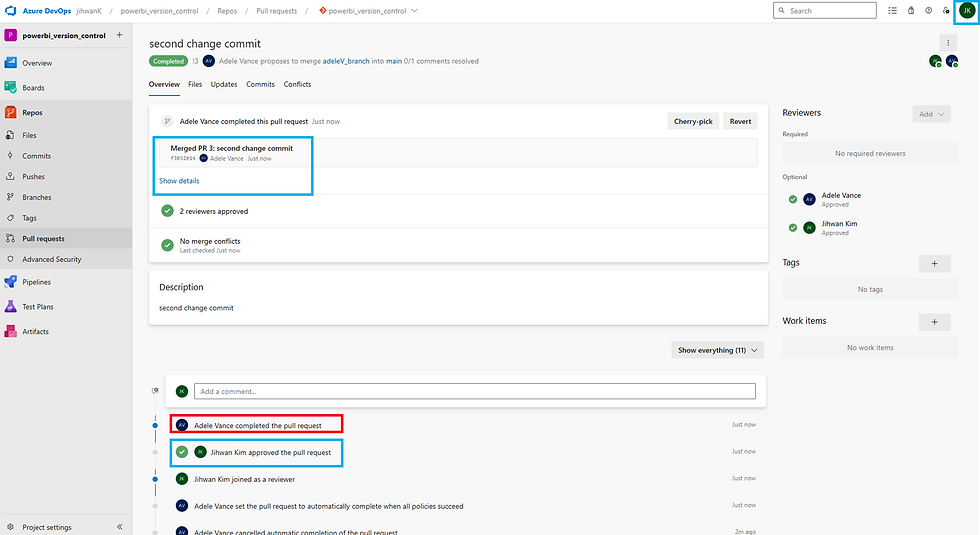Screen dimensions: 980x535
Task: Switch to the Files tab
Action: click(x=195, y=84)
